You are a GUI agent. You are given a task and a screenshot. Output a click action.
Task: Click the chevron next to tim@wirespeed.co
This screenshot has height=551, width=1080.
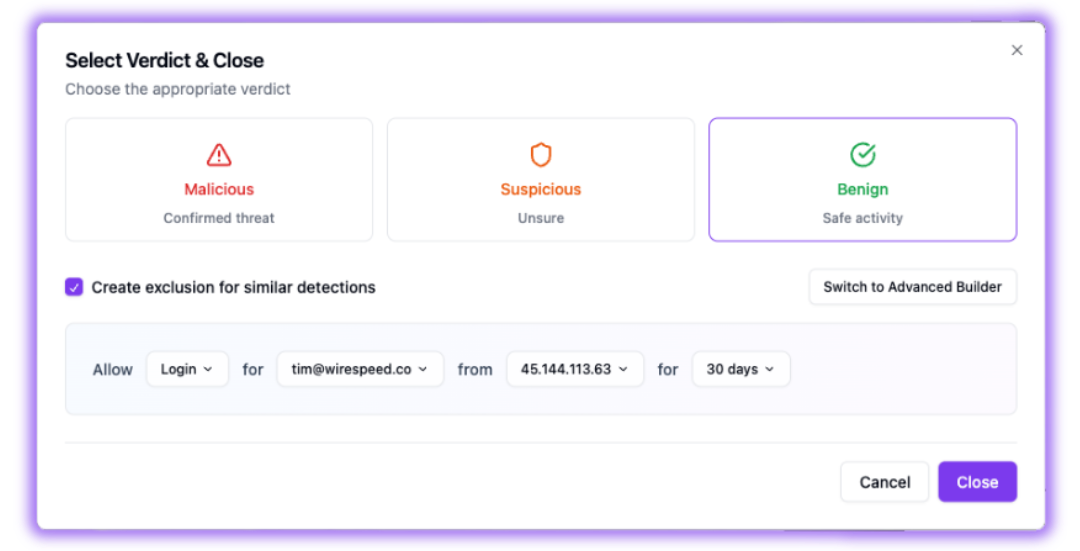(x=423, y=369)
